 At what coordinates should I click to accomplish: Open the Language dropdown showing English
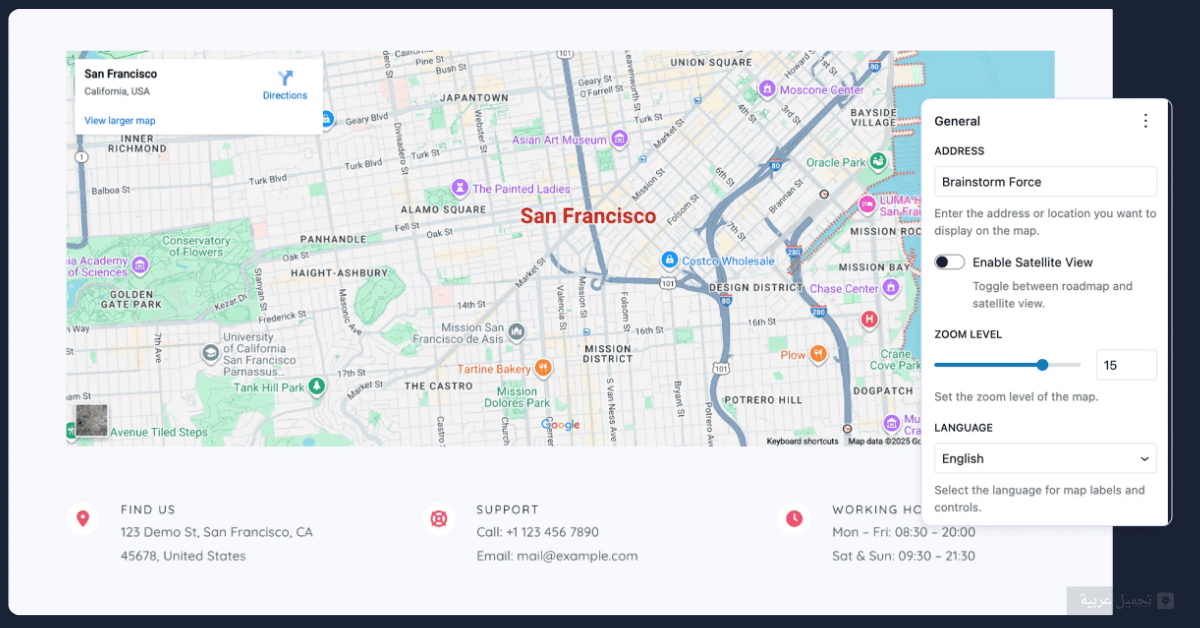coord(1045,458)
